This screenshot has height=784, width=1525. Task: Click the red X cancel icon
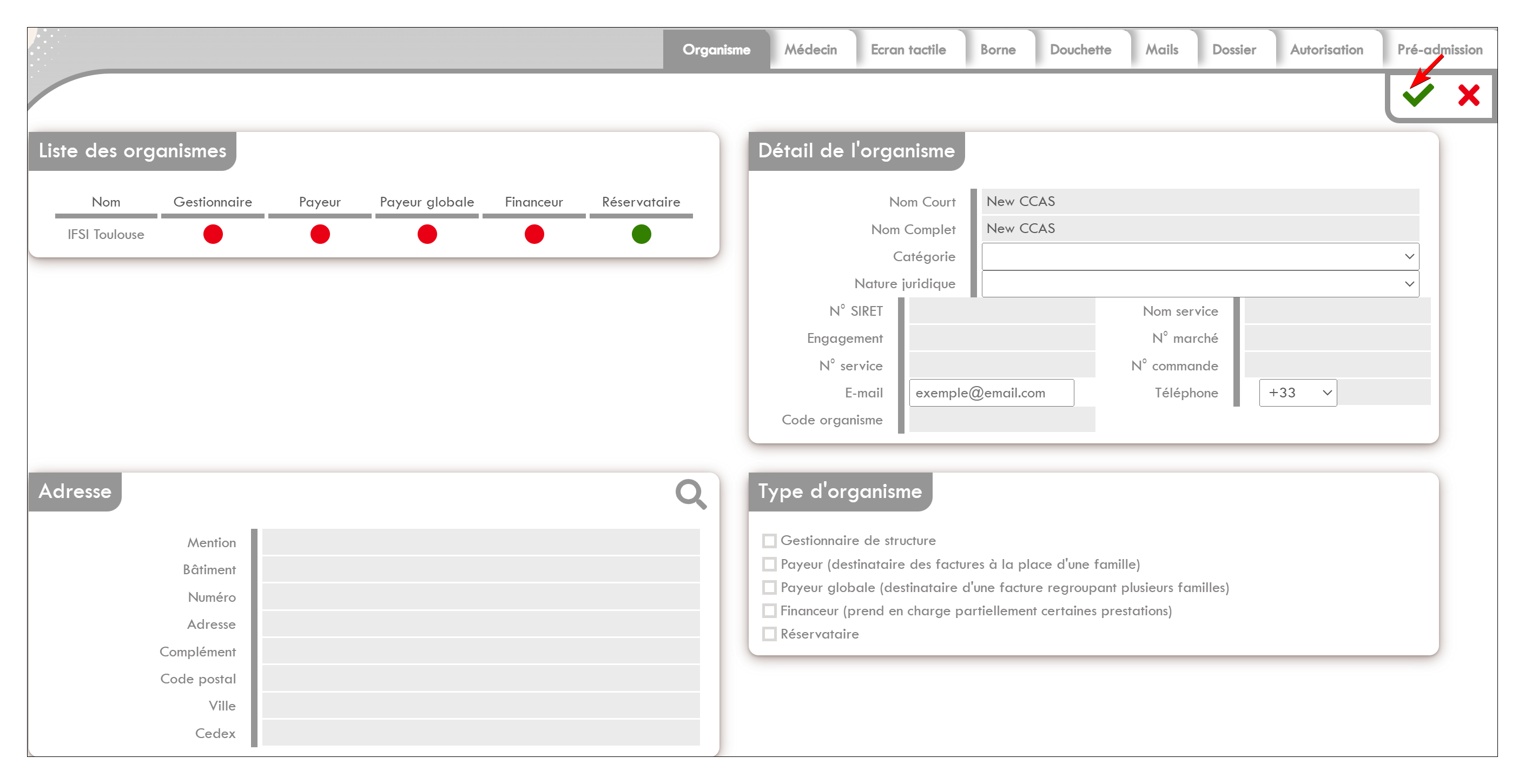tap(1469, 95)
